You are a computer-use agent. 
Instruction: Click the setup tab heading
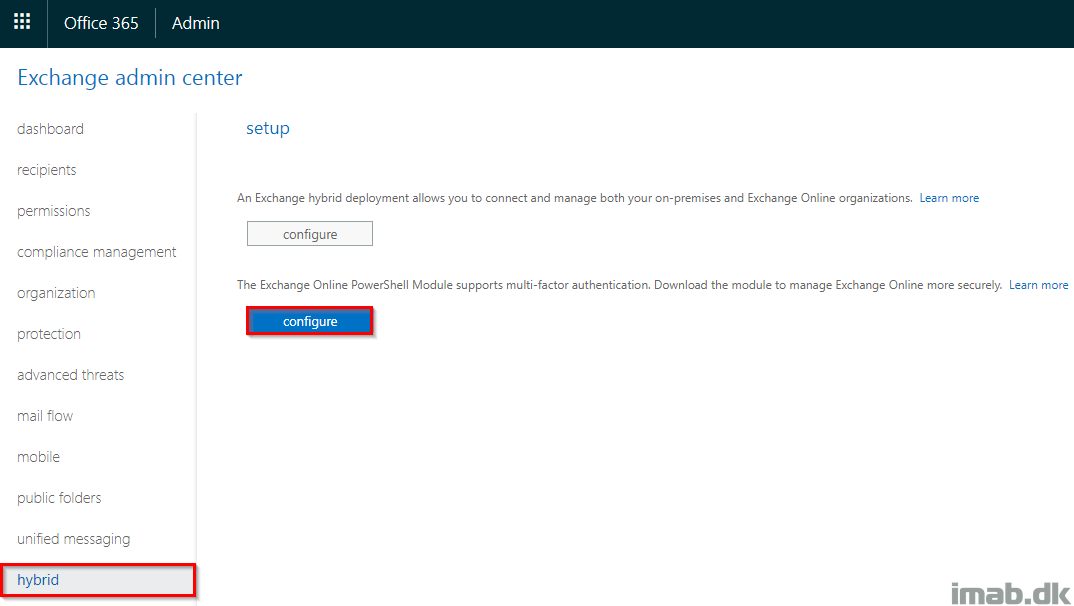[x=268, y=128]
